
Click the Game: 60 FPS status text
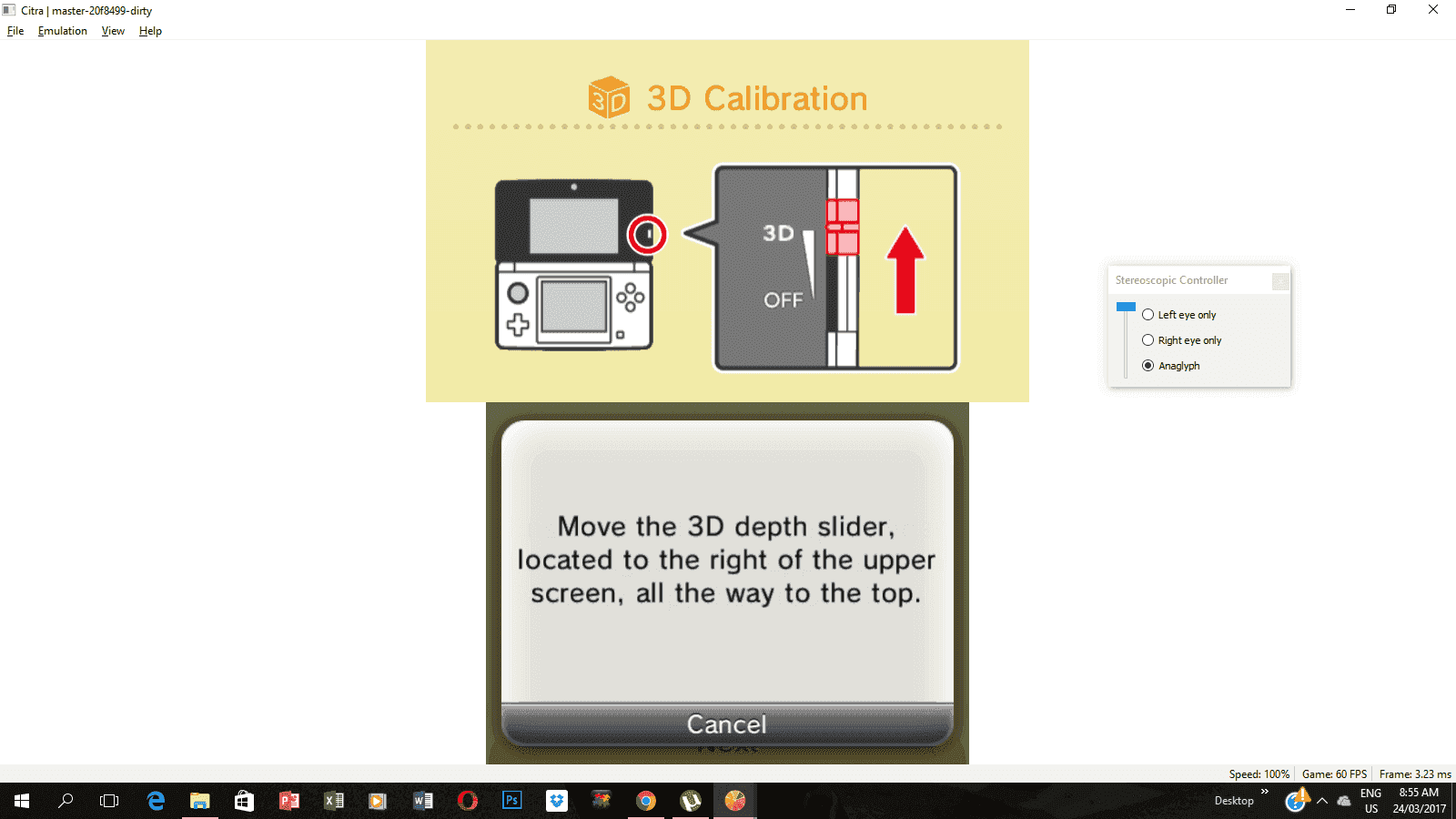(1335, 774)
